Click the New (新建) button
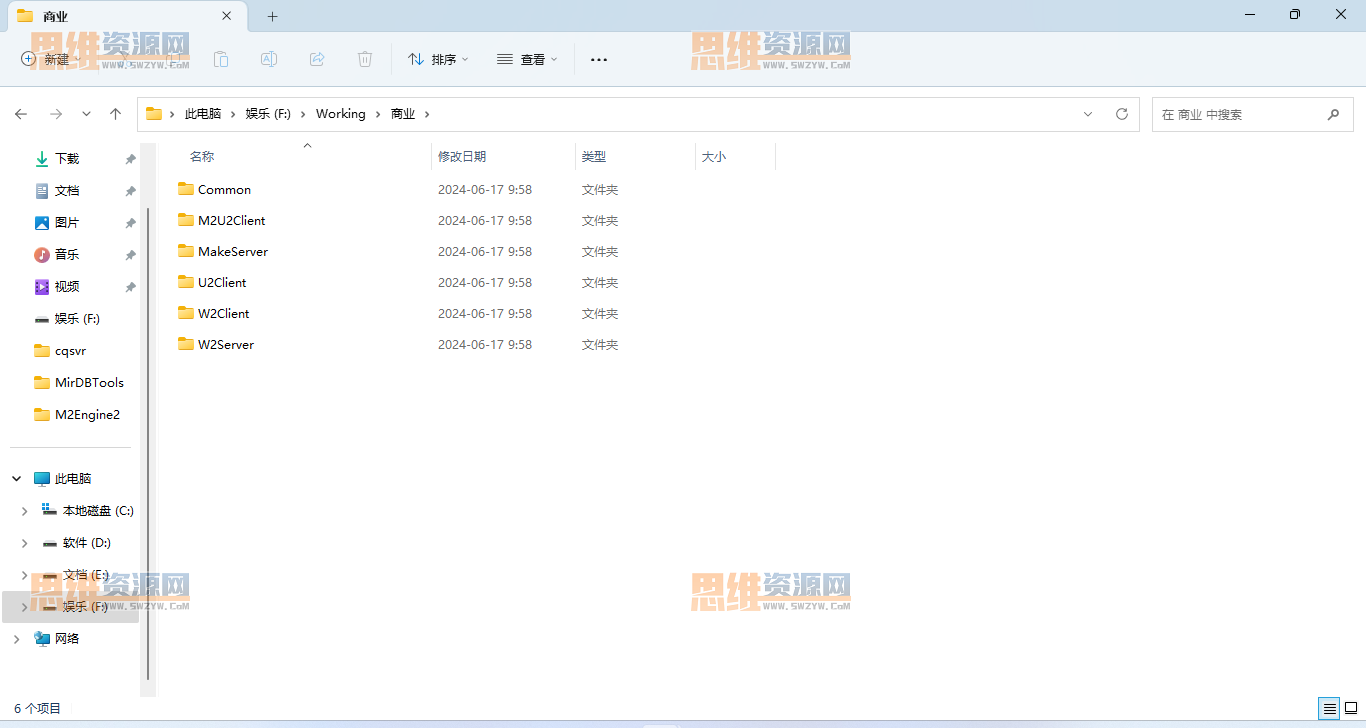Image resolution: width=1366 pixels, height=728 pixels. tap(50, 59)
